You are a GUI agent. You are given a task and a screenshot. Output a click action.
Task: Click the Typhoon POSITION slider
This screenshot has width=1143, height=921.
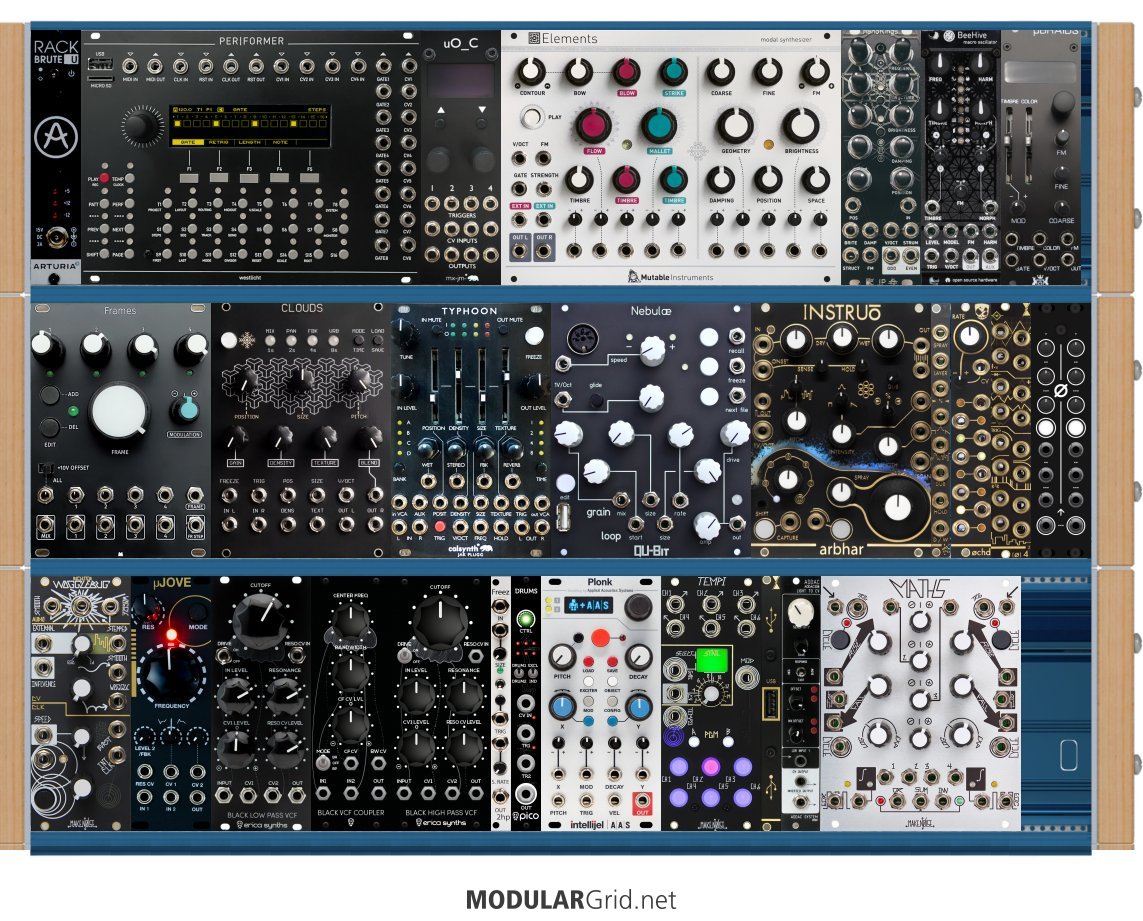click(x=434, y=385)
